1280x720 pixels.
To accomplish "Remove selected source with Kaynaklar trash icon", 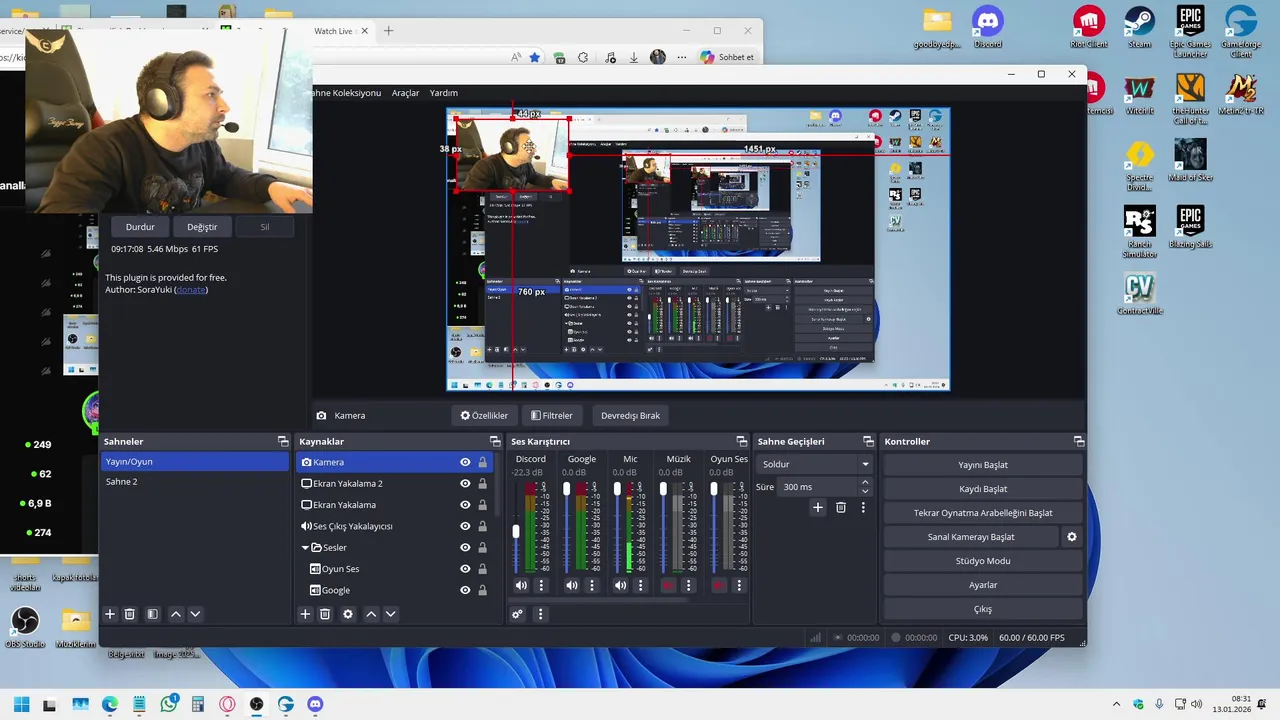I will click(x=325, y=614).
